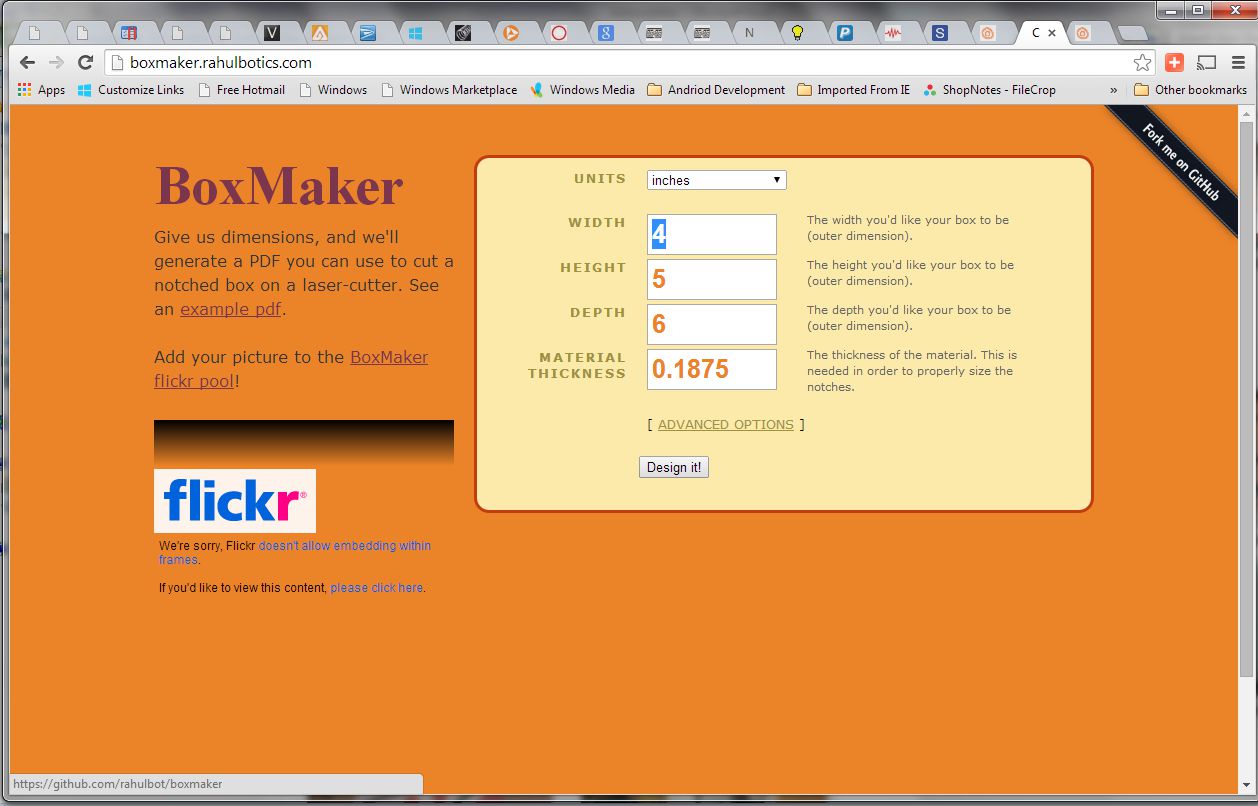This screenshot has height=806, width=1258.
Task: Switch to the tab with the red waveform favicon
Action: [892, 33]
